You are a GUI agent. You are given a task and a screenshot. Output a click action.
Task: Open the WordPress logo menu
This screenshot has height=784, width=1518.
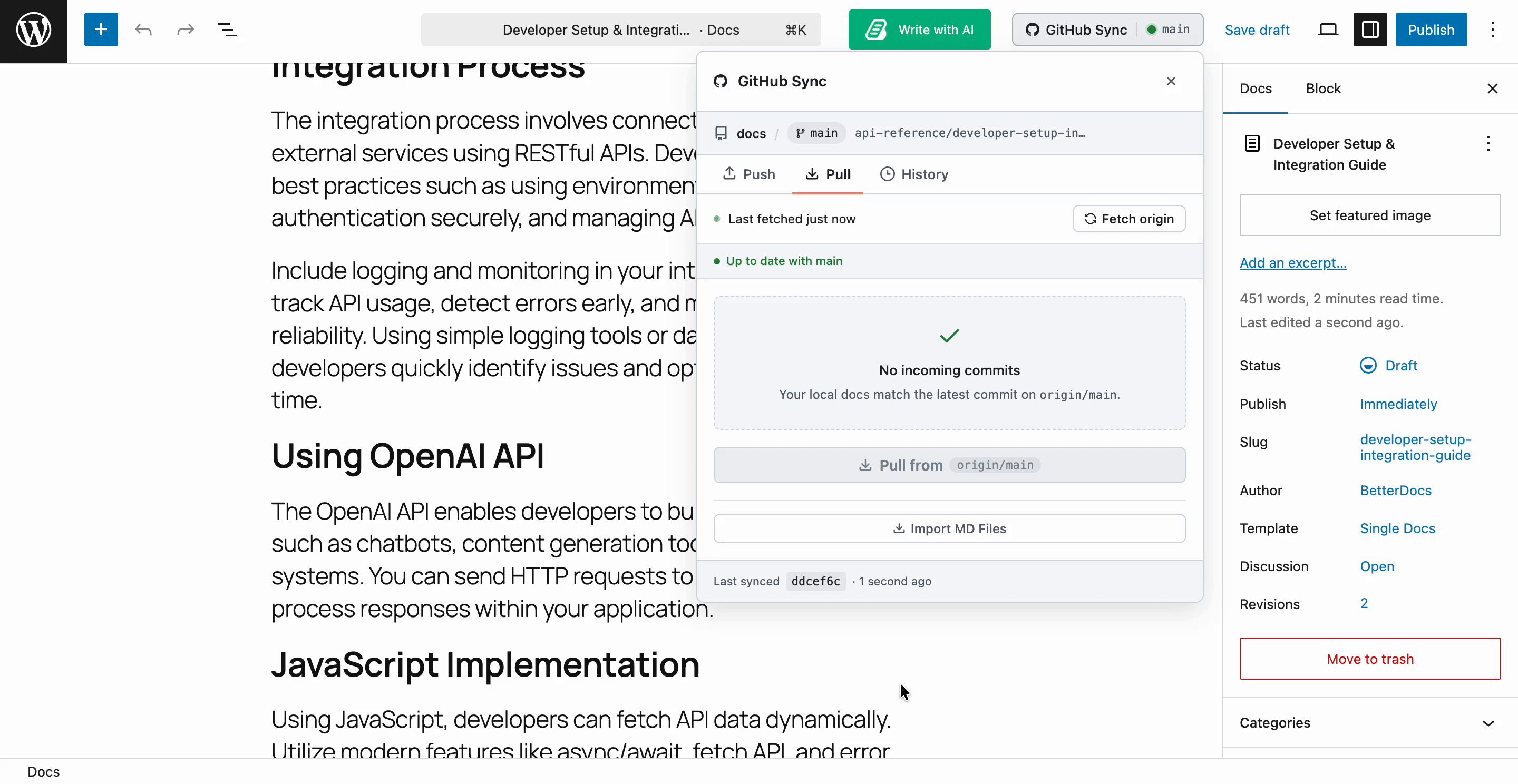(x=34, y=31)
